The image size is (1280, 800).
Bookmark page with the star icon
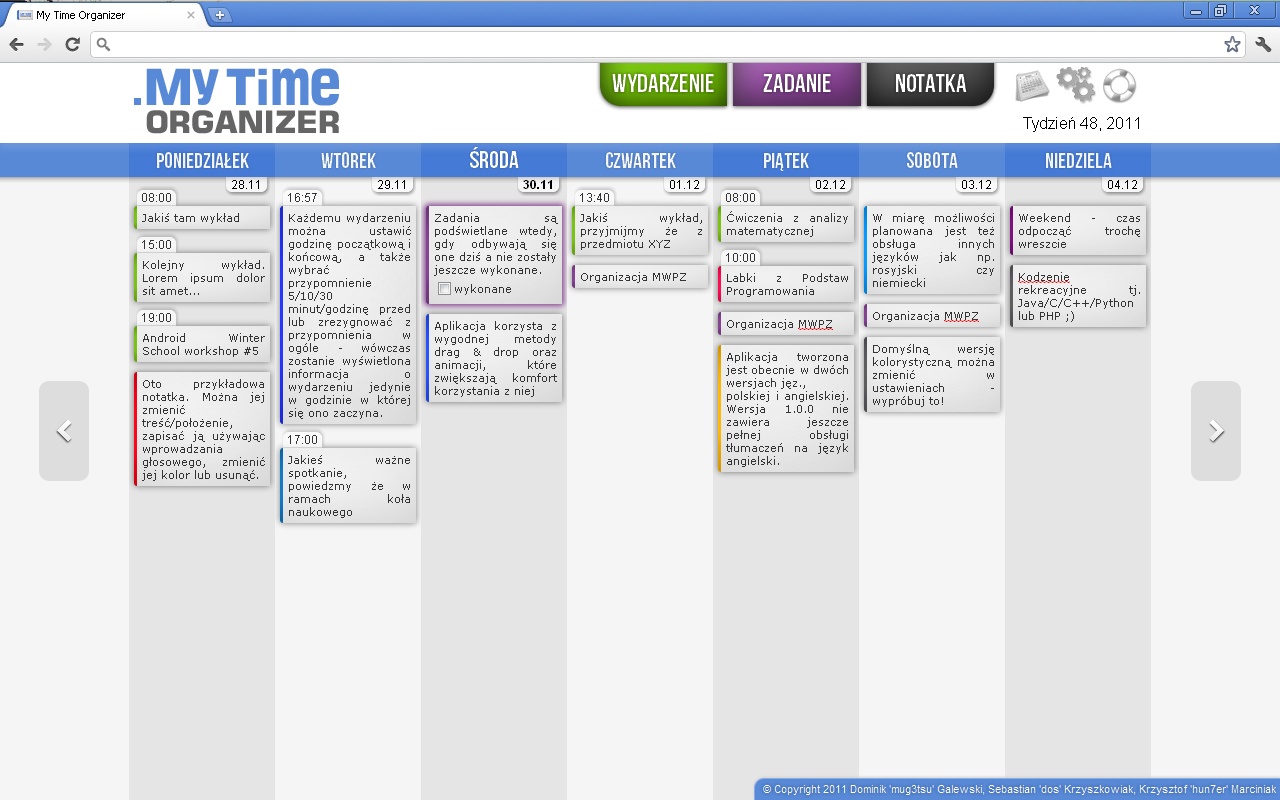pyautogui.click(x=1232, y=44)
